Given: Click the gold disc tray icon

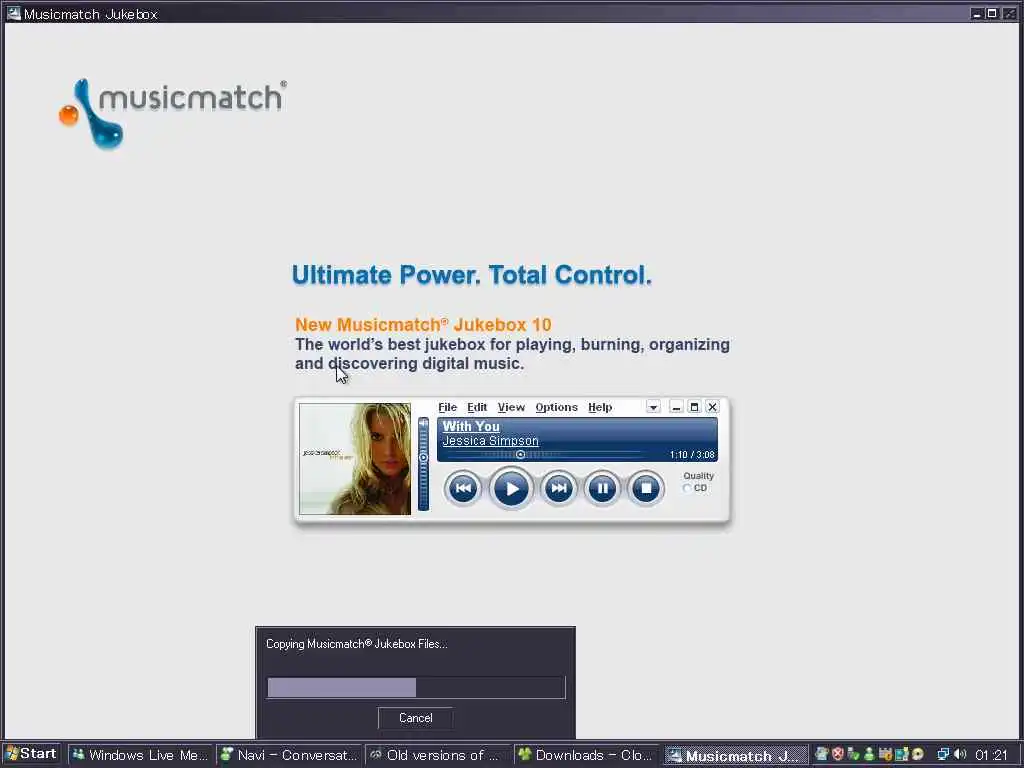Looking at the screenshot, I should point(918,754).
